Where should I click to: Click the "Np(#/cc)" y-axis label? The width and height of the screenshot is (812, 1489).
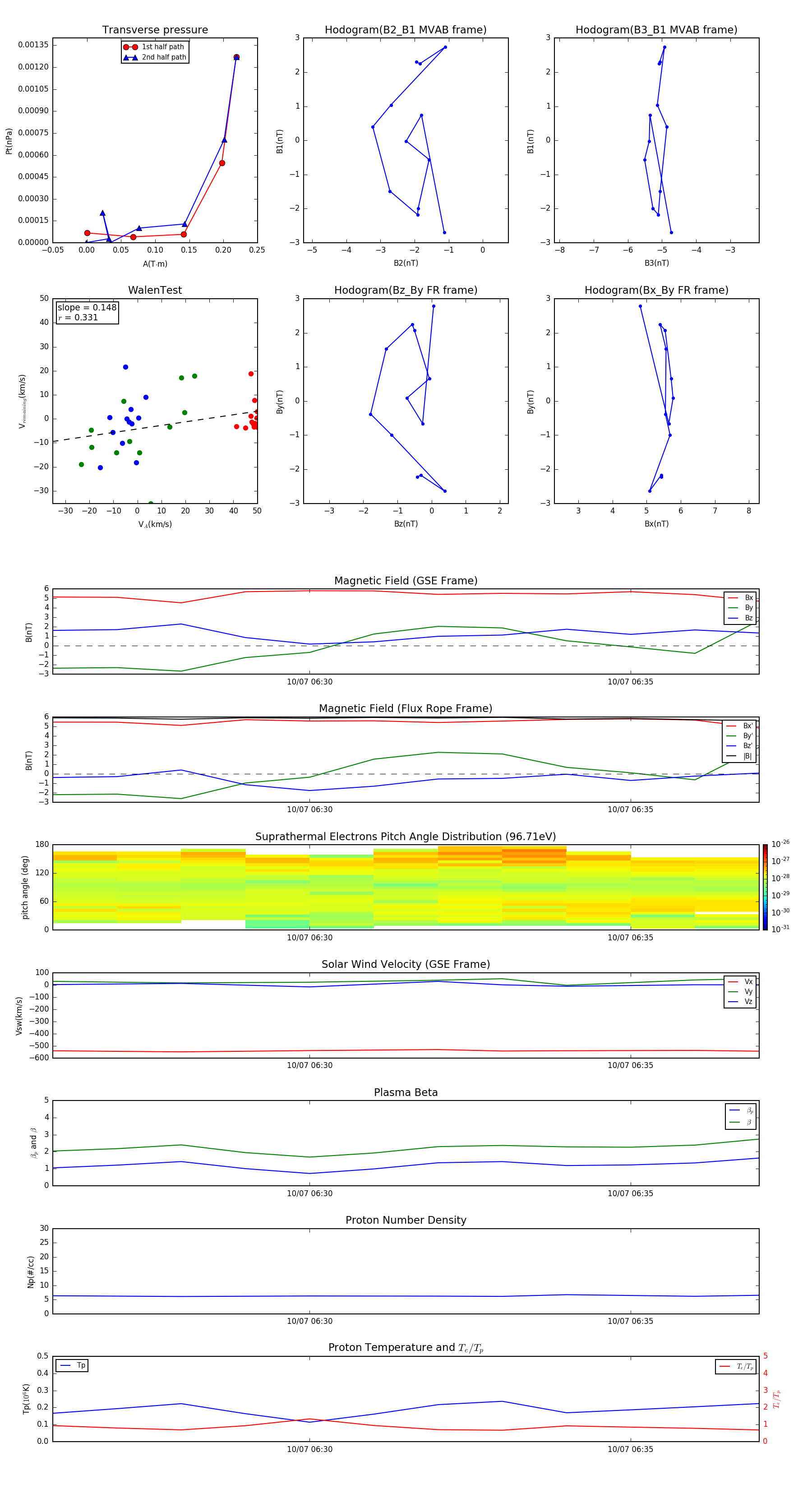click(31, 1271)
